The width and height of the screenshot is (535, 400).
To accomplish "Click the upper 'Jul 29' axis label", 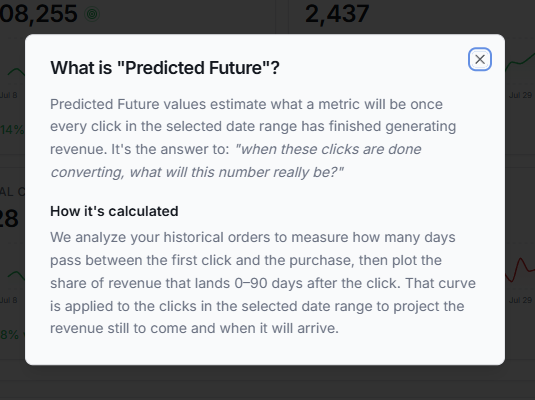I will click(x=520, y=95).
